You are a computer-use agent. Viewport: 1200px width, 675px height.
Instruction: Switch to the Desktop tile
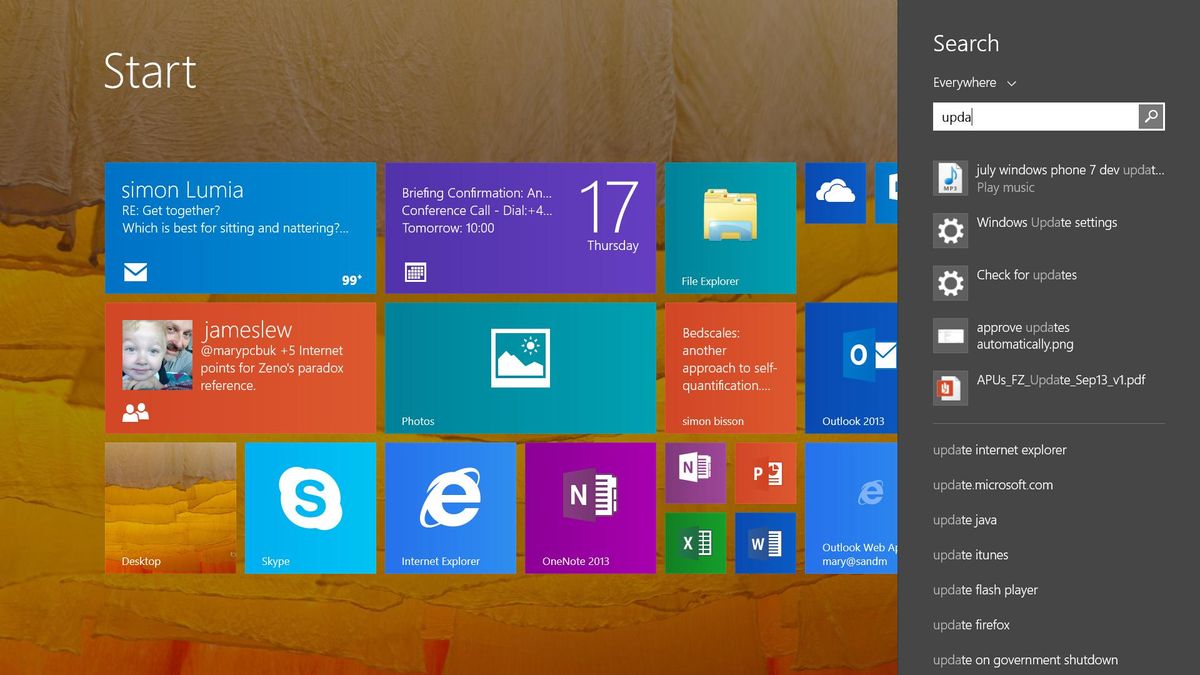click(x=170, y=507)
